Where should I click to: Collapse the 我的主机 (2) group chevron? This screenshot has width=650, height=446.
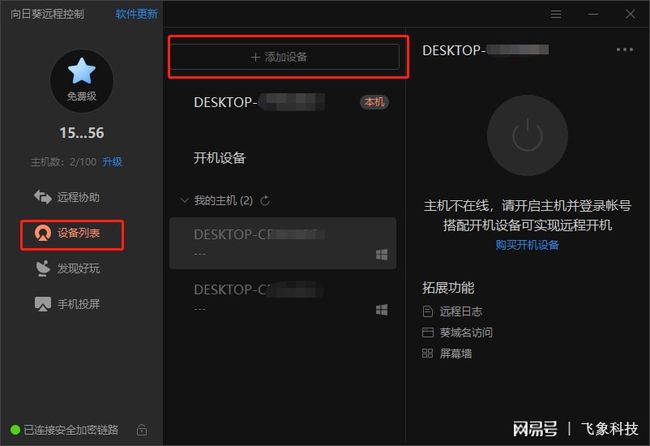[184, 201]
